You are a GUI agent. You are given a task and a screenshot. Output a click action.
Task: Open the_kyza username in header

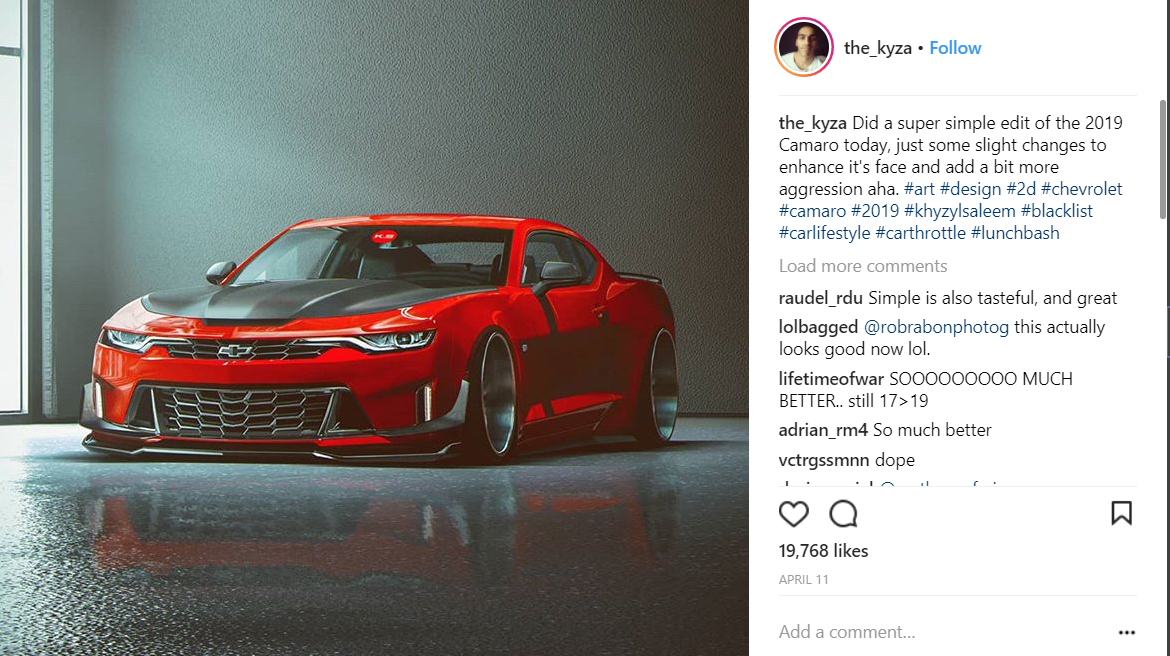pyautogui.click(x=878, y=48)
